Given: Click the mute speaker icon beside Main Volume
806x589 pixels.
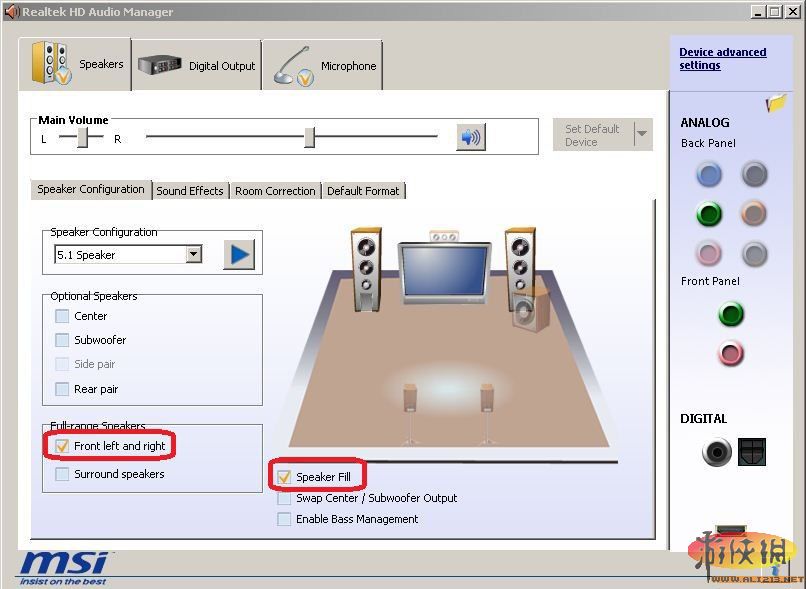Looking at the screenshot, I should [x=471, y=137].
